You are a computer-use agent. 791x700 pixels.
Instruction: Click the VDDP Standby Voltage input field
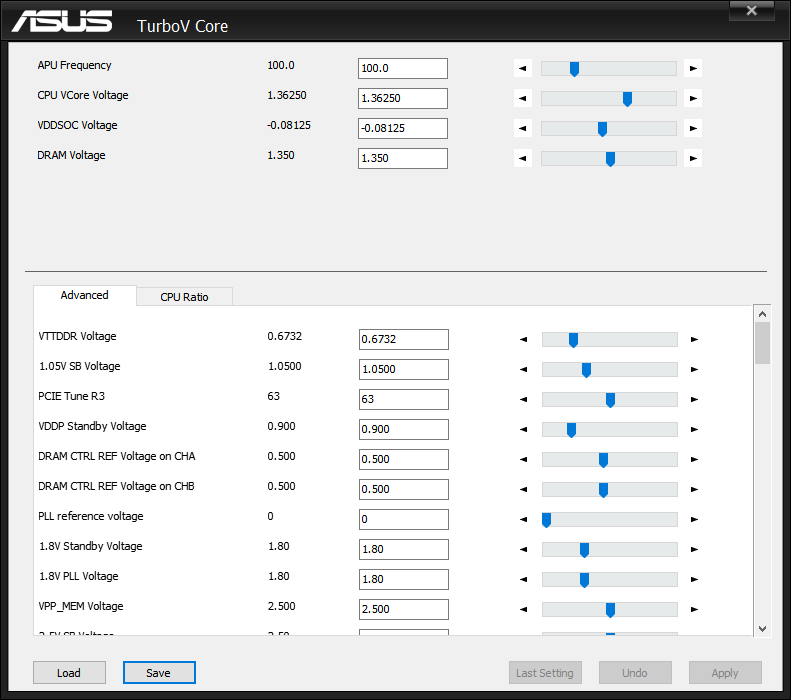click(x=404, y=429)
